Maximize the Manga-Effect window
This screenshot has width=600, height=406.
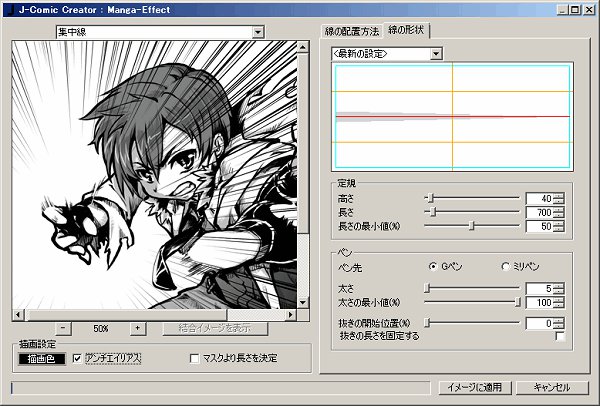pos(575,10)
